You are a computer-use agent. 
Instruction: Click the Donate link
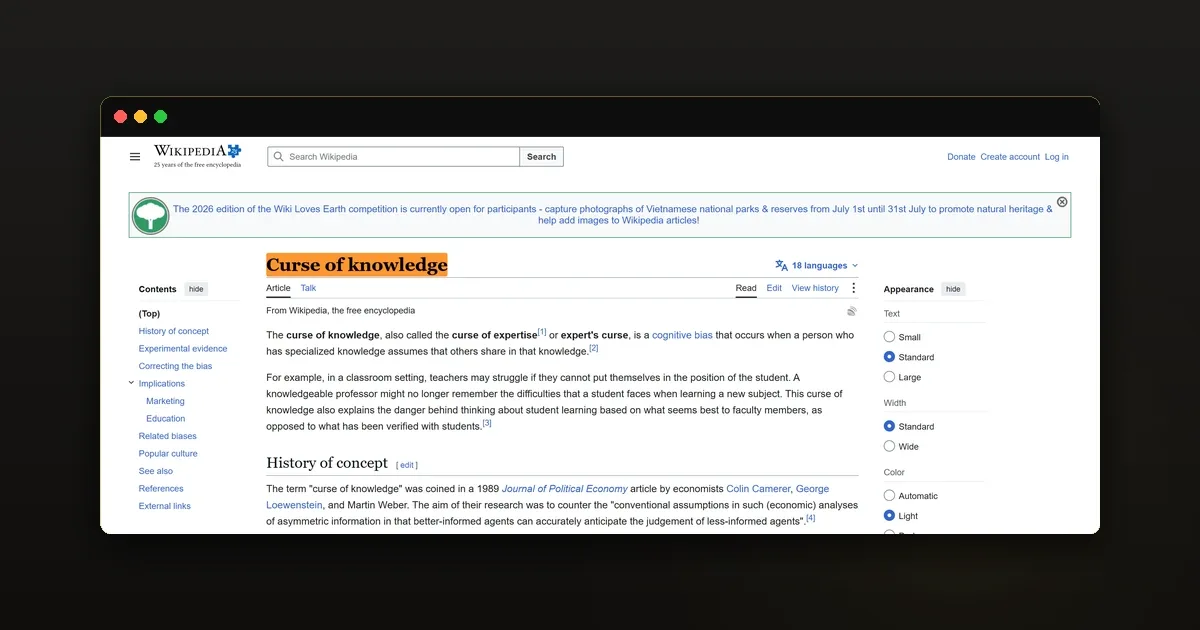[x=961, y=157]
